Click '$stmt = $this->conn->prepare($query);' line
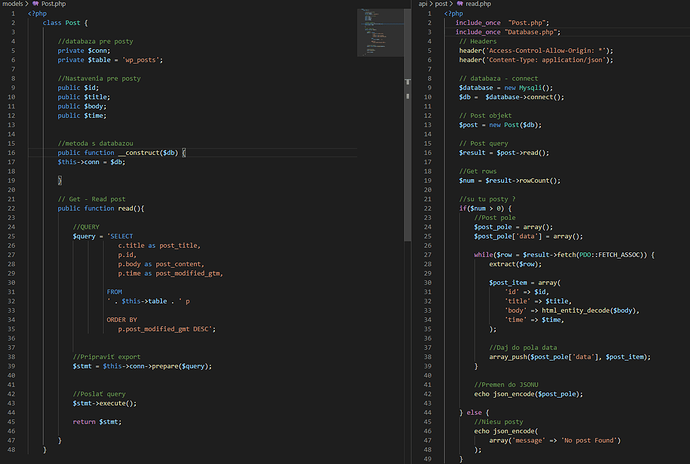 (142, 366)
